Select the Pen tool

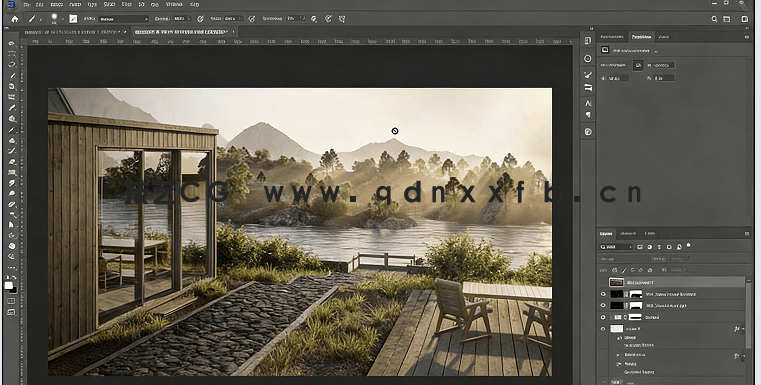tap(12, 204)
